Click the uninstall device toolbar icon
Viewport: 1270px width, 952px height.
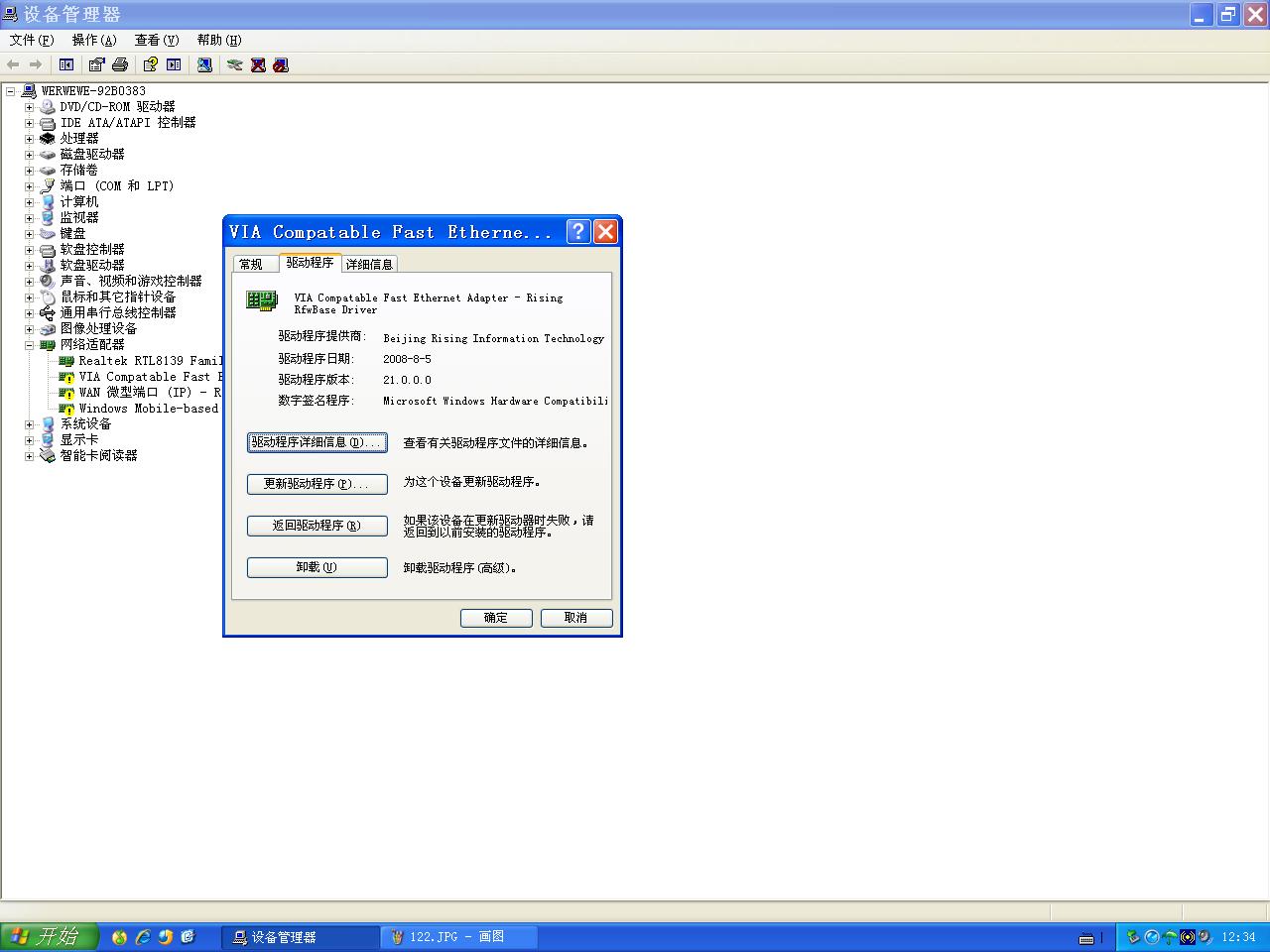click(x=258, y=64)
